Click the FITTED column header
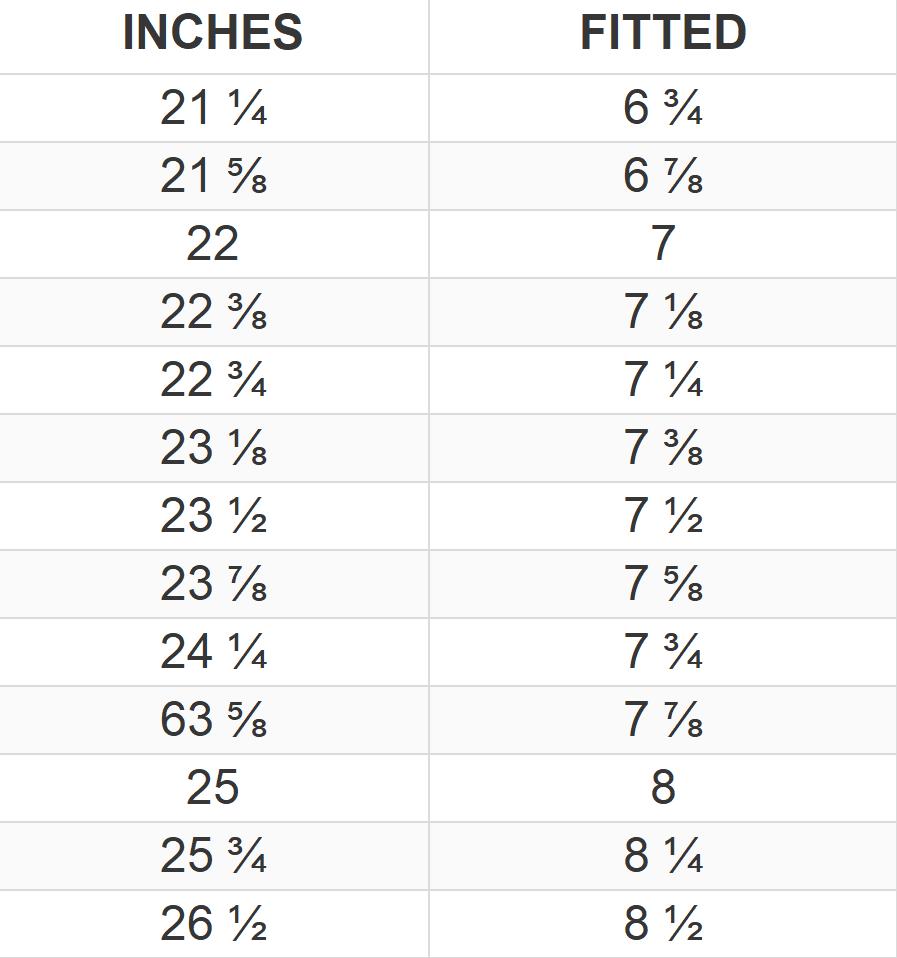Viewport: 897px width, 958px height. (x=663, y=33)
